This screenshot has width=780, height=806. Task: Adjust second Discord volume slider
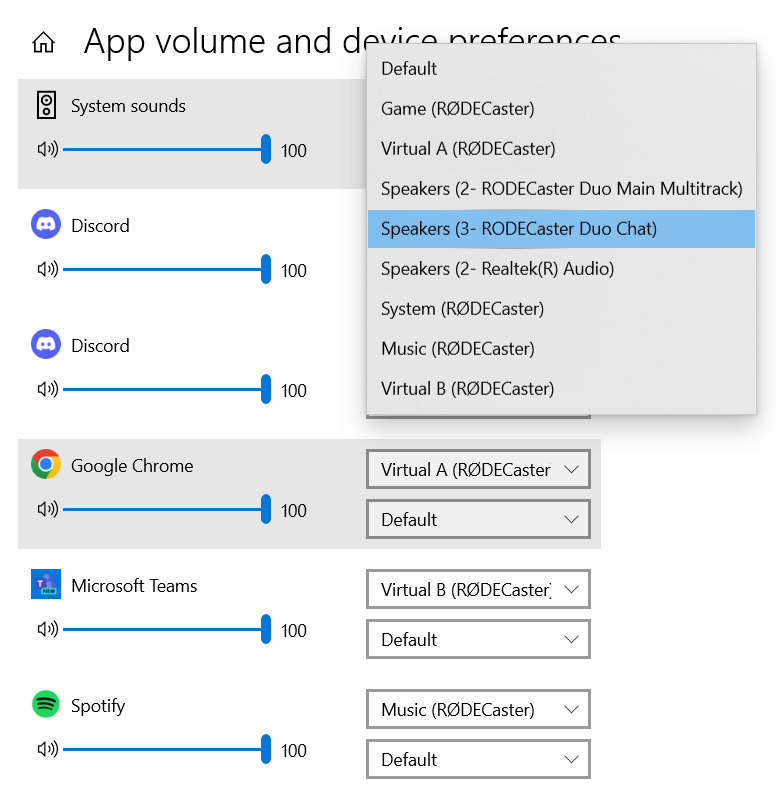tap(167, 389)
